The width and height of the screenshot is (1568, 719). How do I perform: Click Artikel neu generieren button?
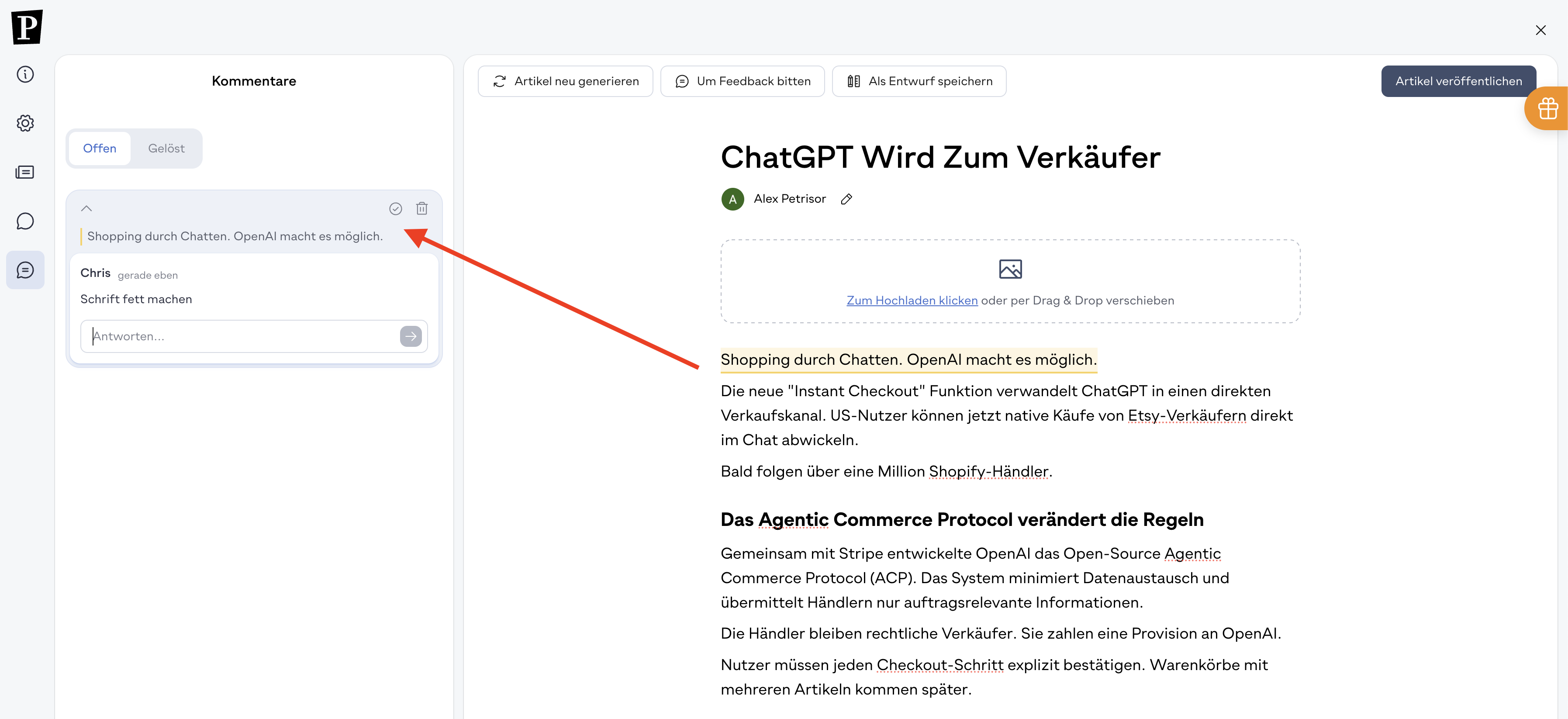pos(566,81)
